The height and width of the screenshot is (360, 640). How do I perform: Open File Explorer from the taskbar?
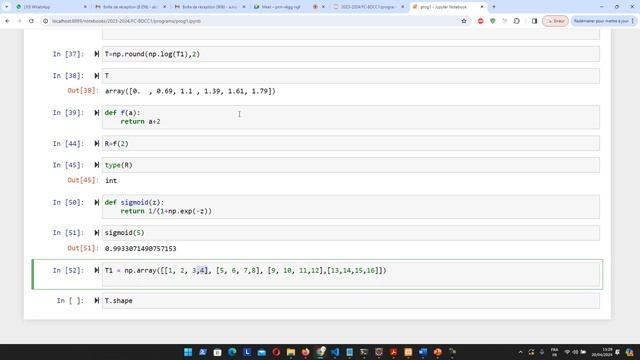click(x=291, y=352)
